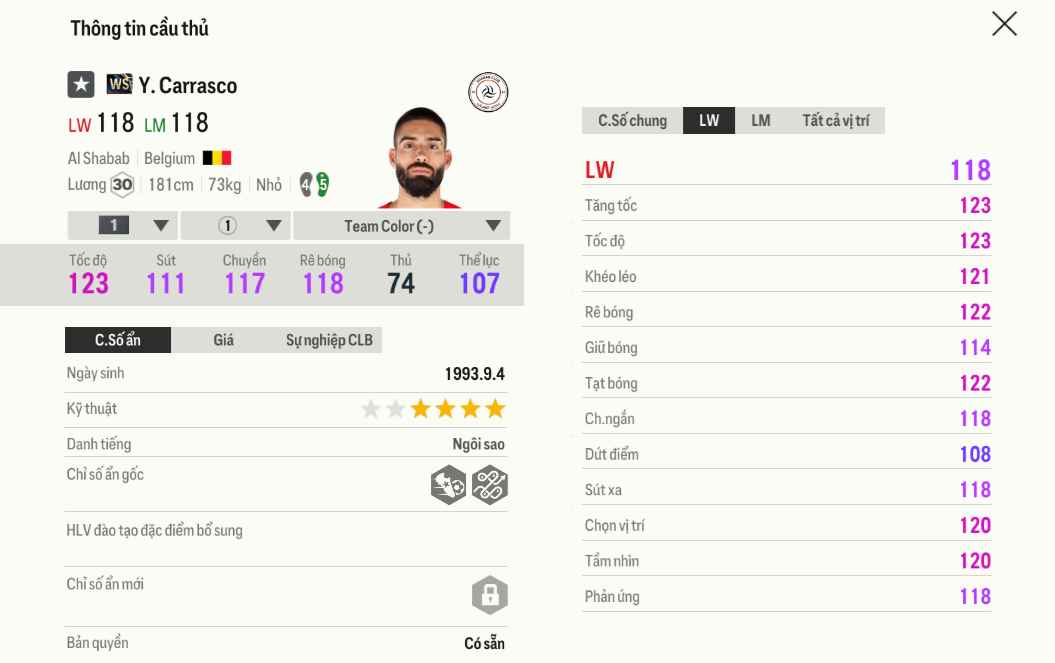Open the upgrade level 1 dropdown
The height and width of the screenshot is (663, 1055).
[123, 225]
